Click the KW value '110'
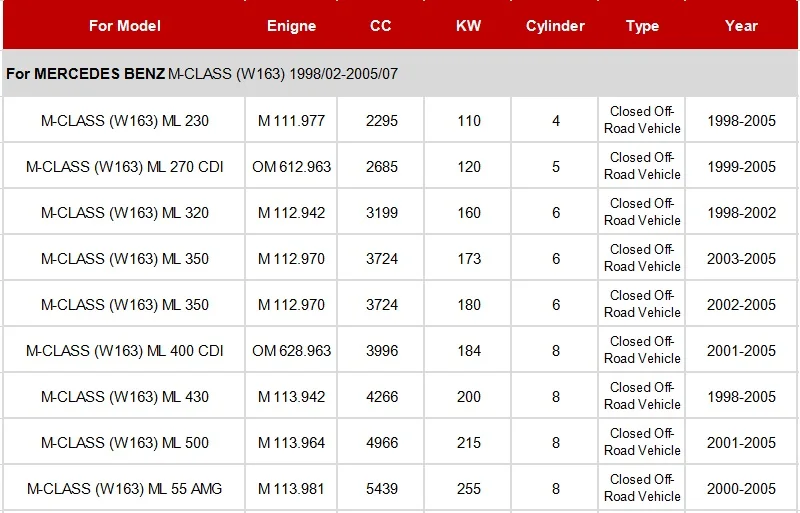 point(469,120)
